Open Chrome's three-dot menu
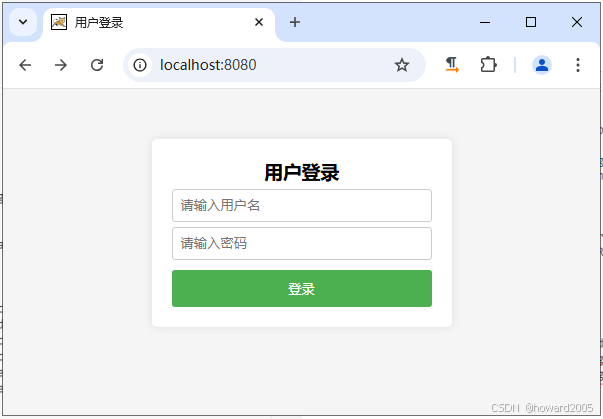This screenshot has width=603, height=419. click(x=578, y=65)
